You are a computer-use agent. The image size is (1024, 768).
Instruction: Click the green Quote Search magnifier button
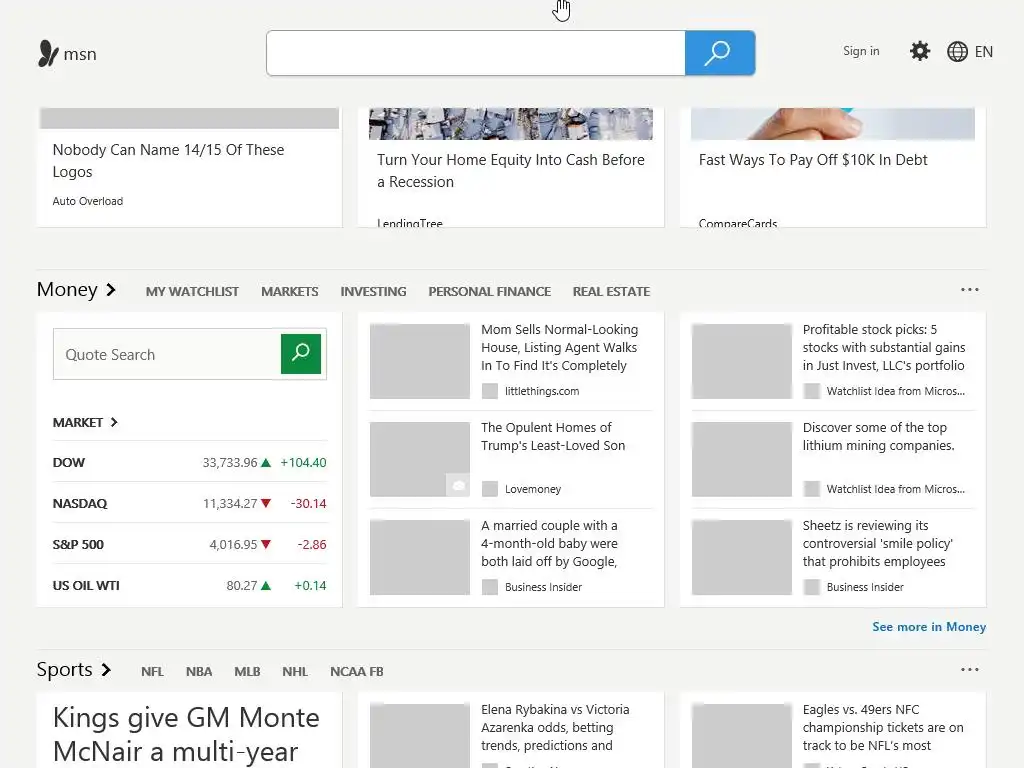(x=300, y=354)
